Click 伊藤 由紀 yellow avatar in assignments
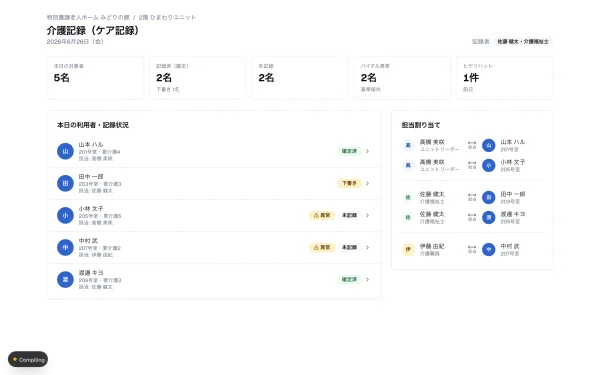This screenshot has height=375, width=600. [408, 249]
